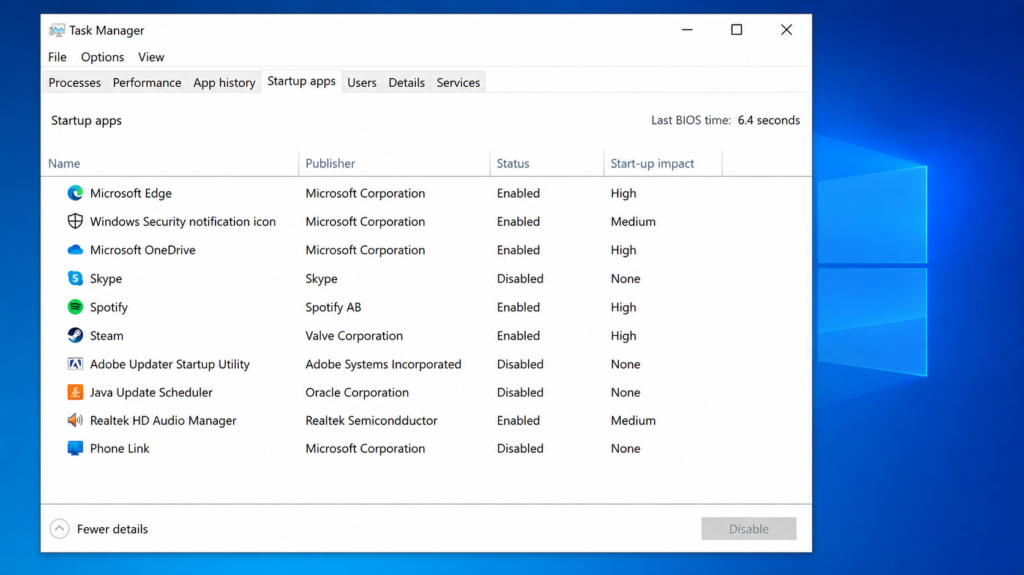
Task: Collapse view with Fewer details arrow
Action: pyautogui.click(x=59, y=529)
